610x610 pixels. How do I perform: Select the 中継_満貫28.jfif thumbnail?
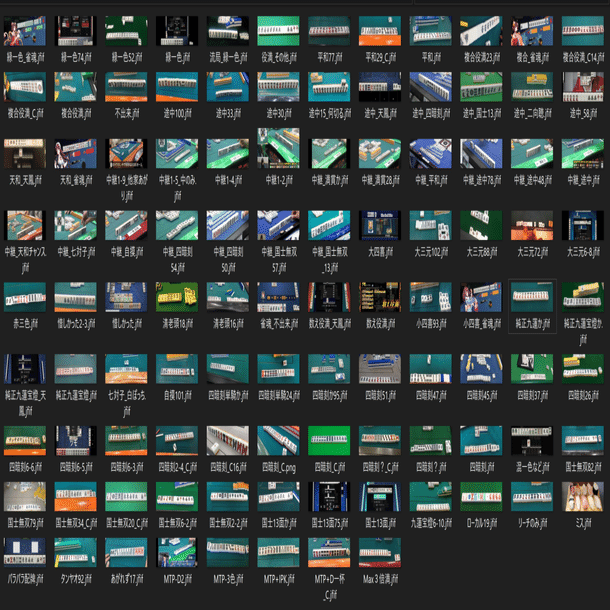[x=380, y=154]
